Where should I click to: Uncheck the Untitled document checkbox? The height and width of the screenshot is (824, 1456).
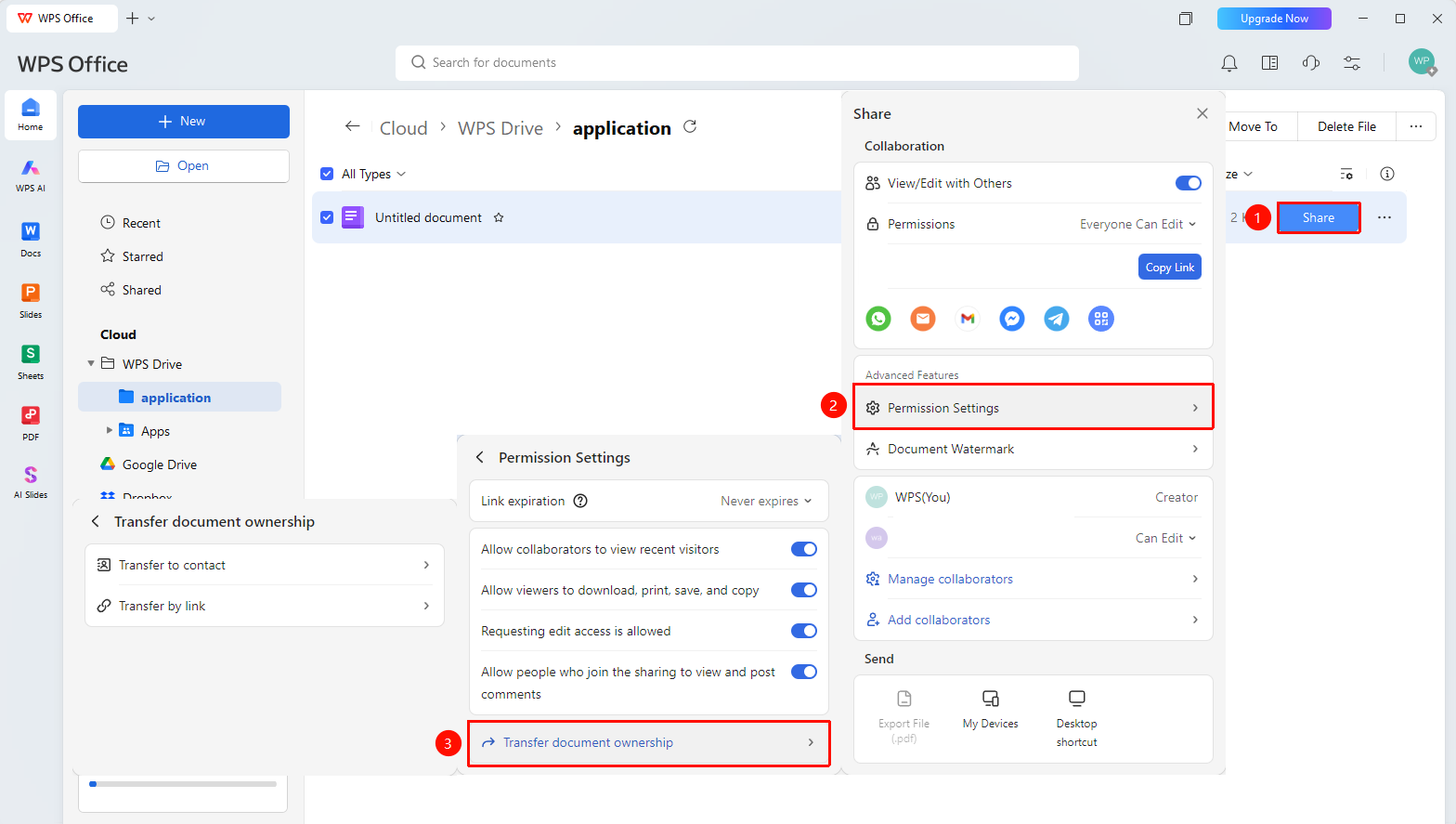327,217
